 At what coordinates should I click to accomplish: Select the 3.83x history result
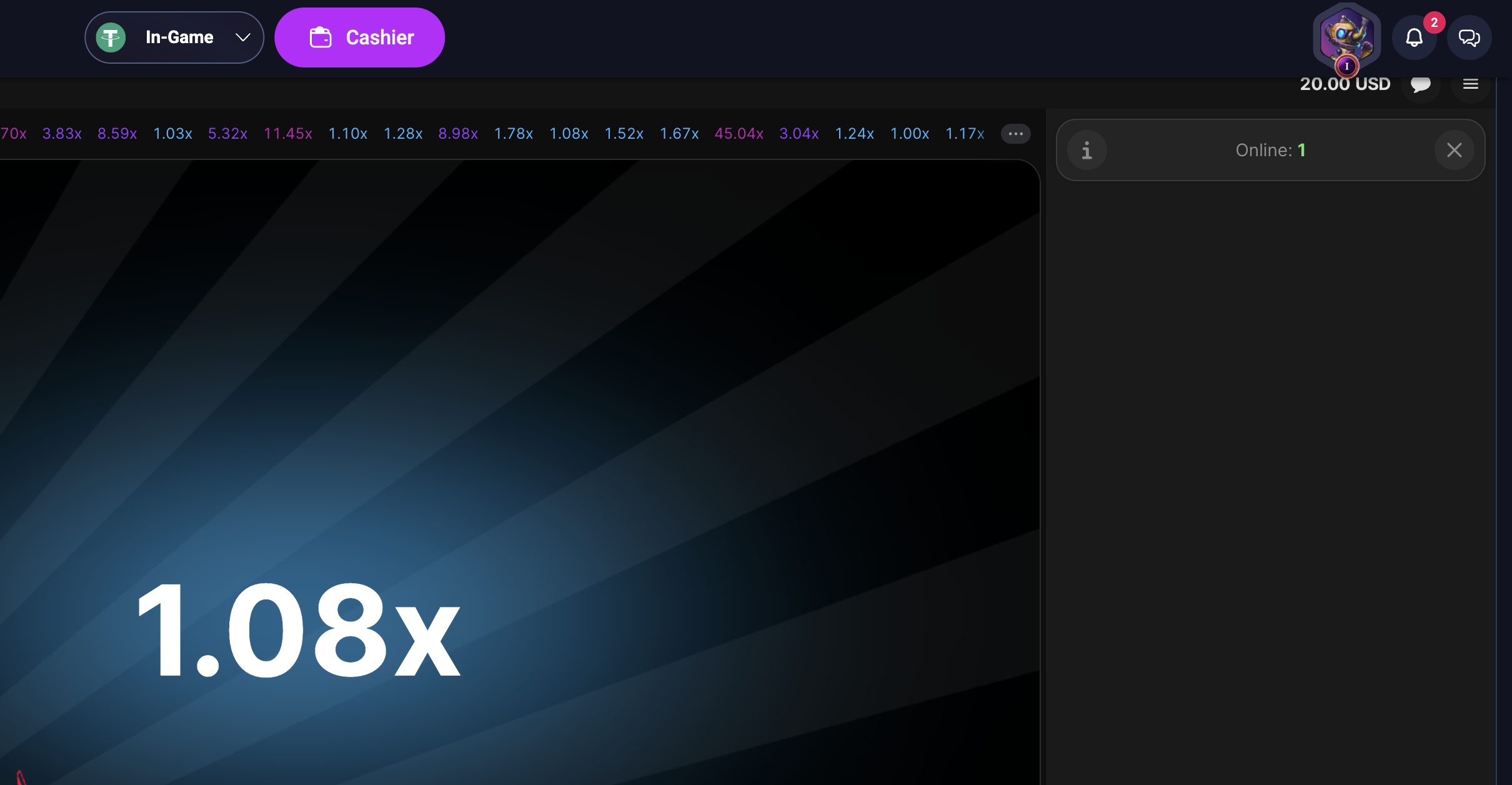[x=62, y=134]
